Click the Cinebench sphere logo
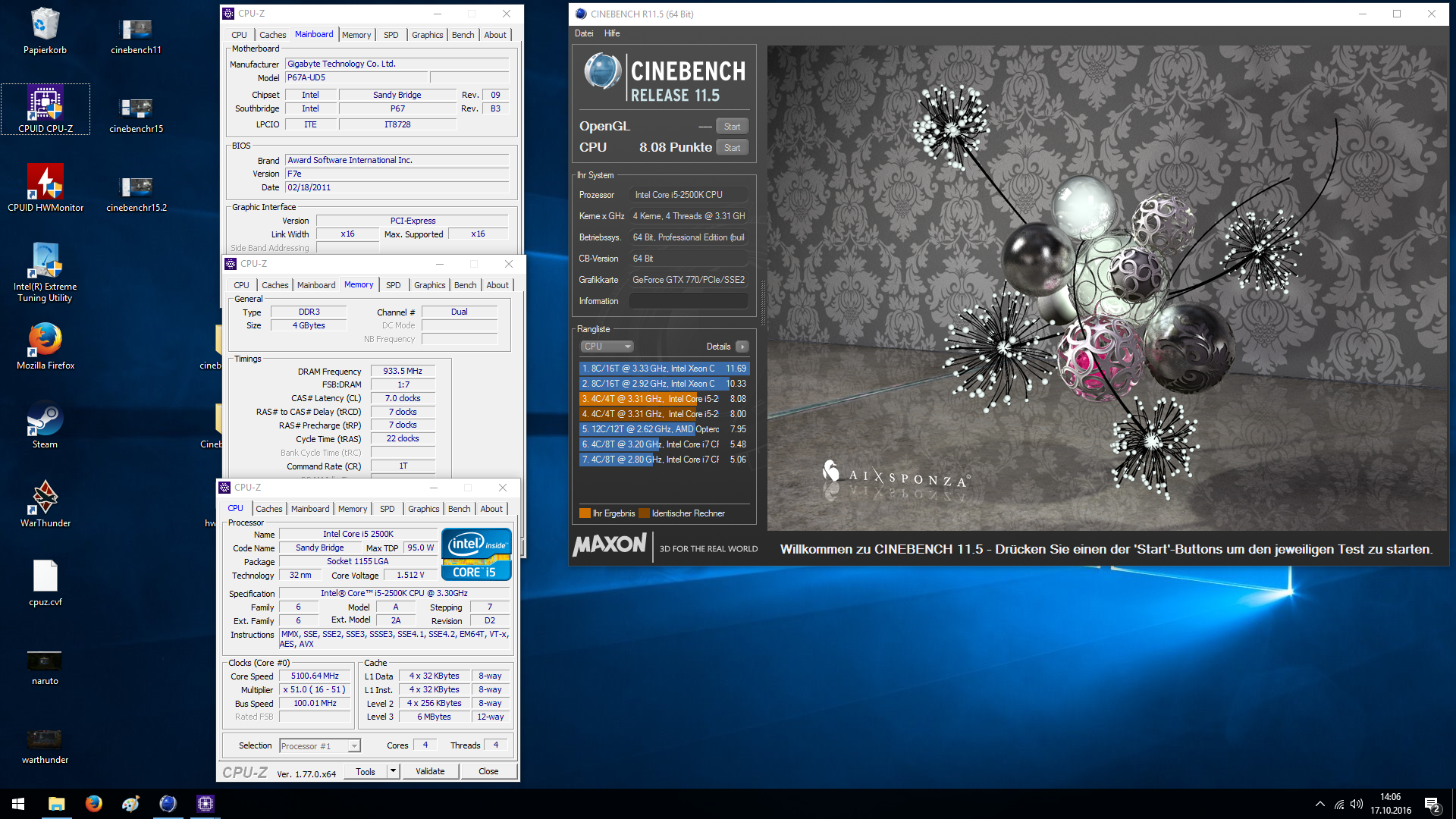 point(603,71)
